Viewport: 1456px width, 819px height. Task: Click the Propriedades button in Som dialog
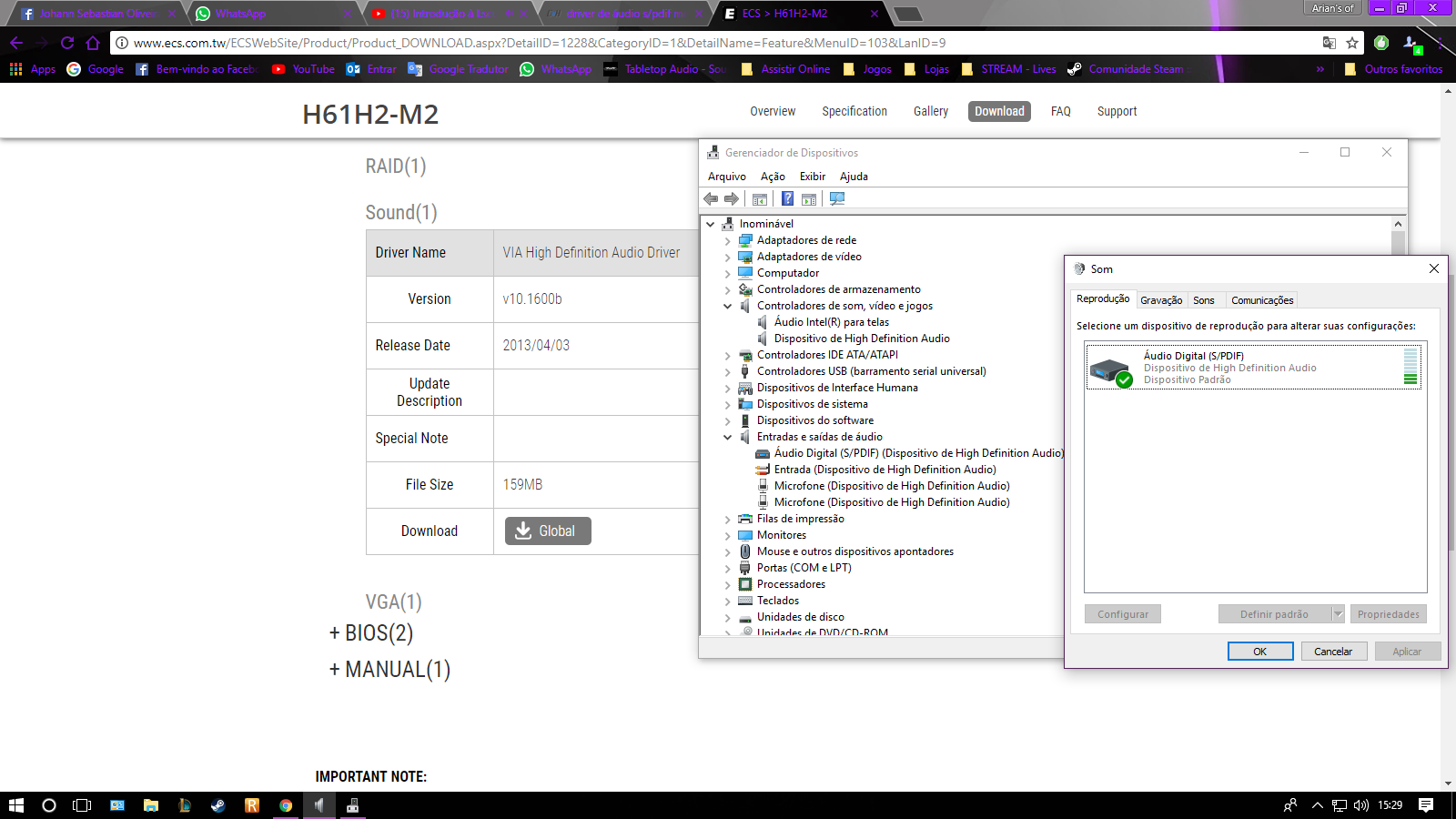(x=1389, y=614)
